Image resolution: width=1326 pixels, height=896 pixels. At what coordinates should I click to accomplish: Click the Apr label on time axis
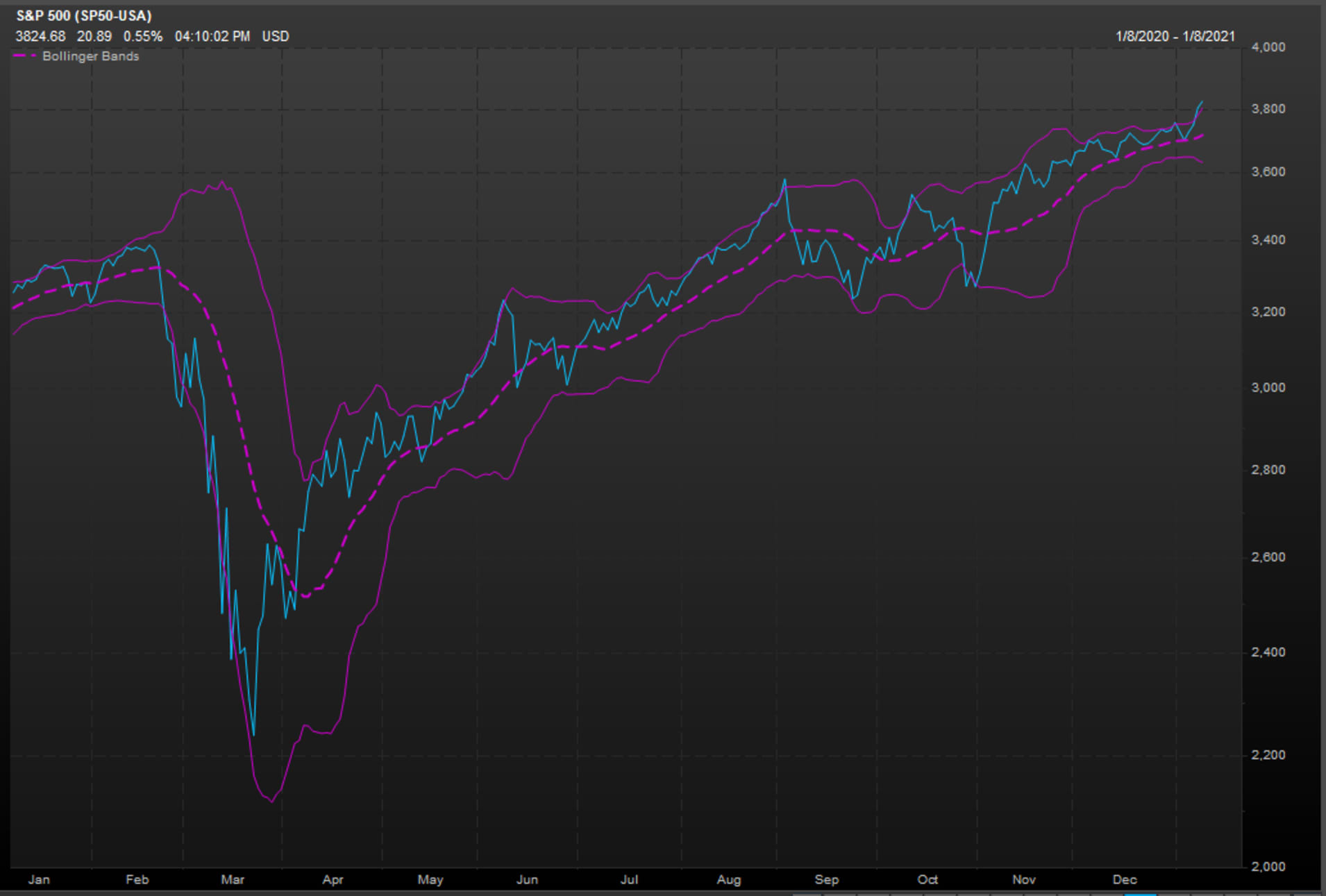coord(333,879)
